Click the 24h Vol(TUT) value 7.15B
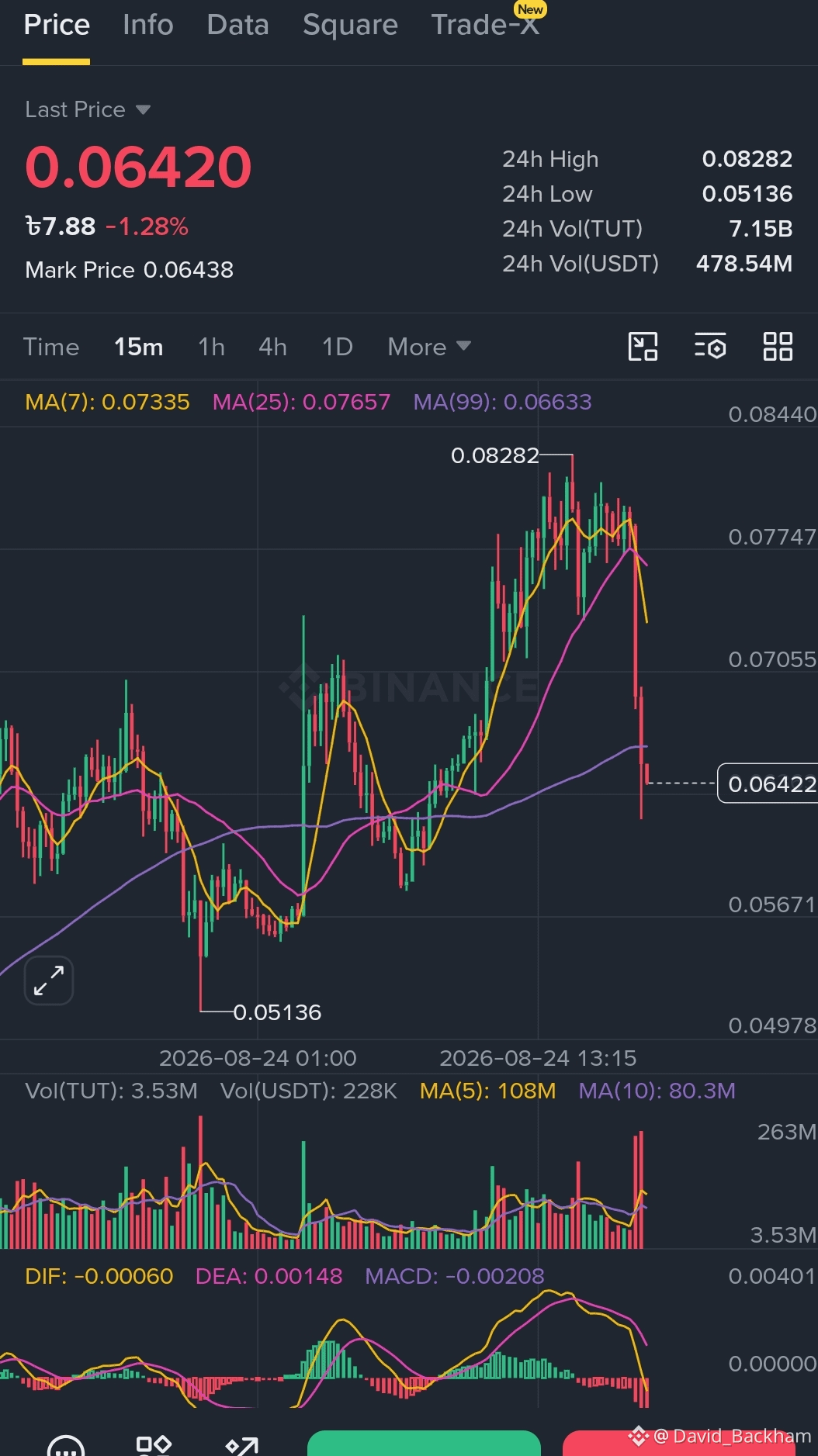Image resolution: width=818 pixels, height=1456 pixels. tap(761, 229)
